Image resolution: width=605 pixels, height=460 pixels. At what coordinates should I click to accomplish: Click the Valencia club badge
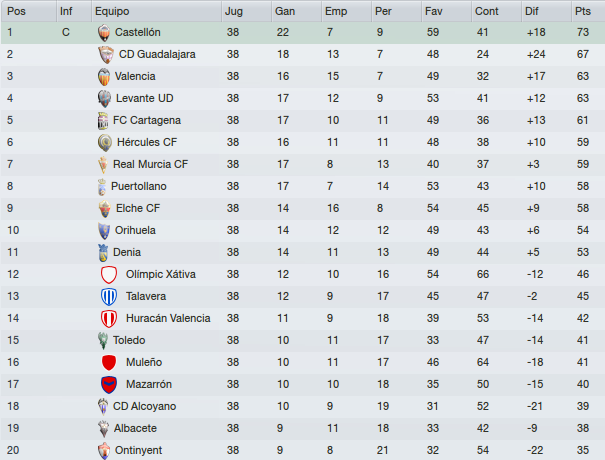point(104,77)
